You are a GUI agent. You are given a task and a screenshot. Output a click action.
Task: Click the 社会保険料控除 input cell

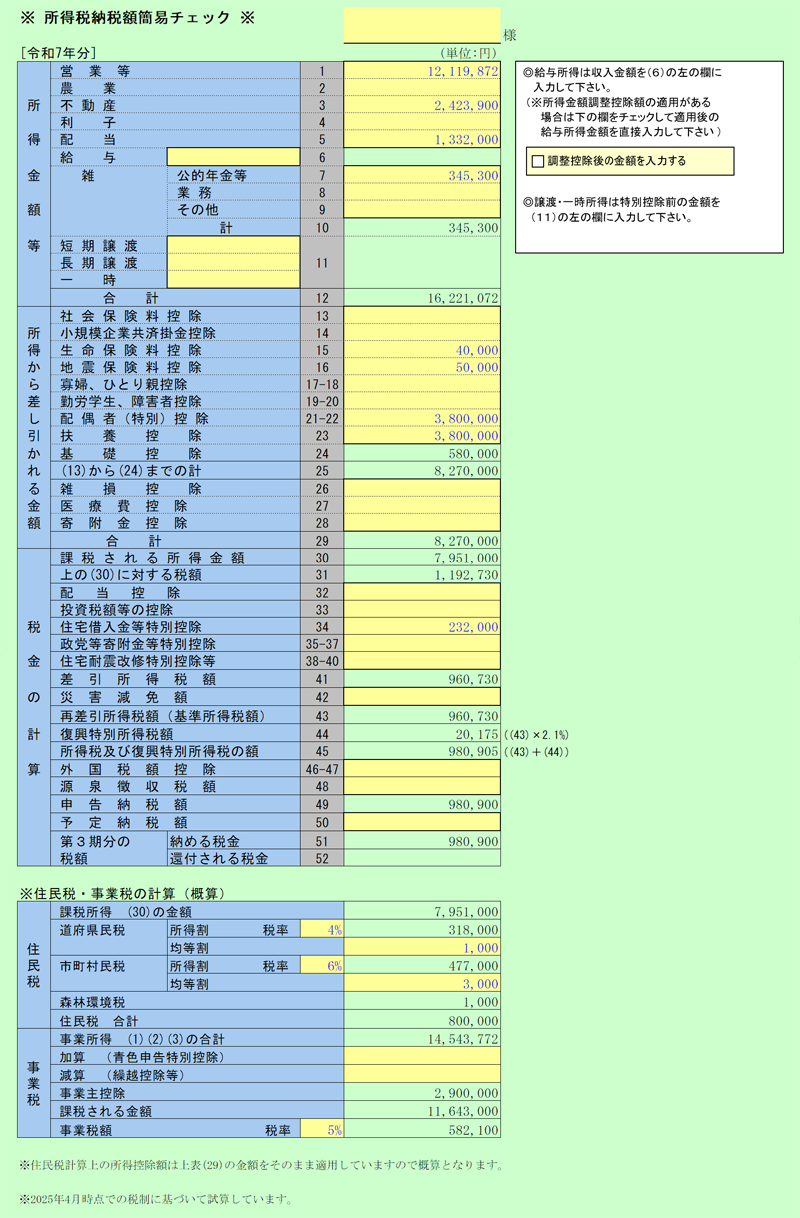point(422,315)
